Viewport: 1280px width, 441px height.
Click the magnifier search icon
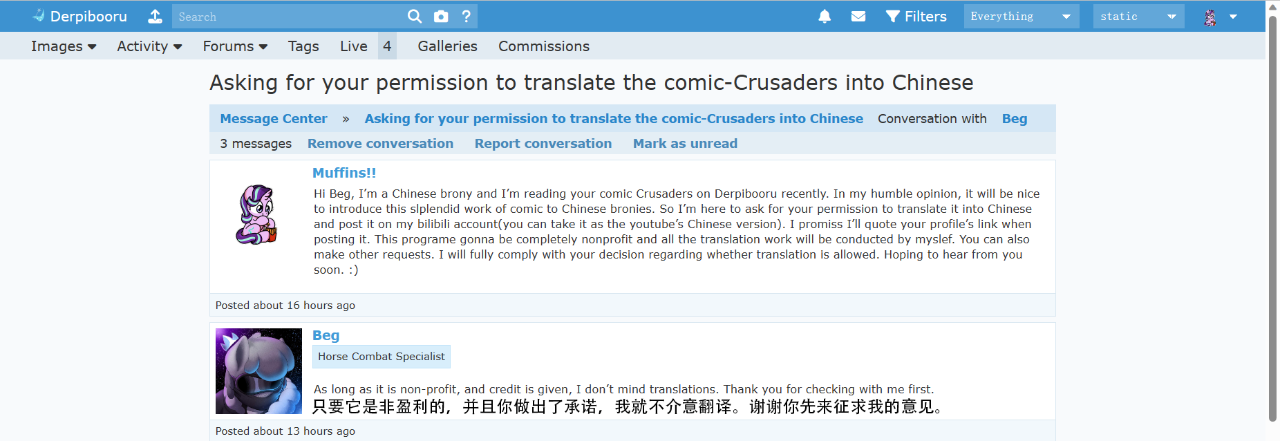(x=415, y=16)
